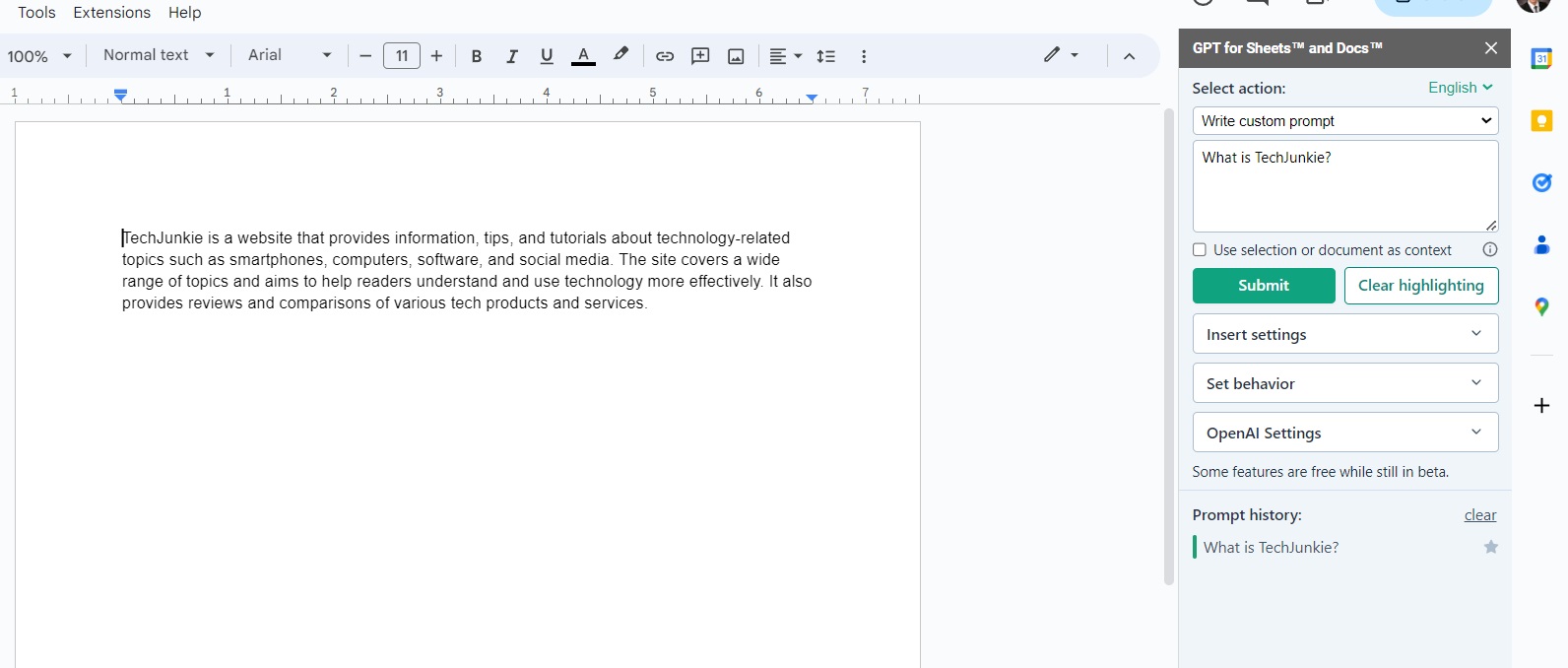
Task: Open the Extensions menu
Action: tap(111, 12)
